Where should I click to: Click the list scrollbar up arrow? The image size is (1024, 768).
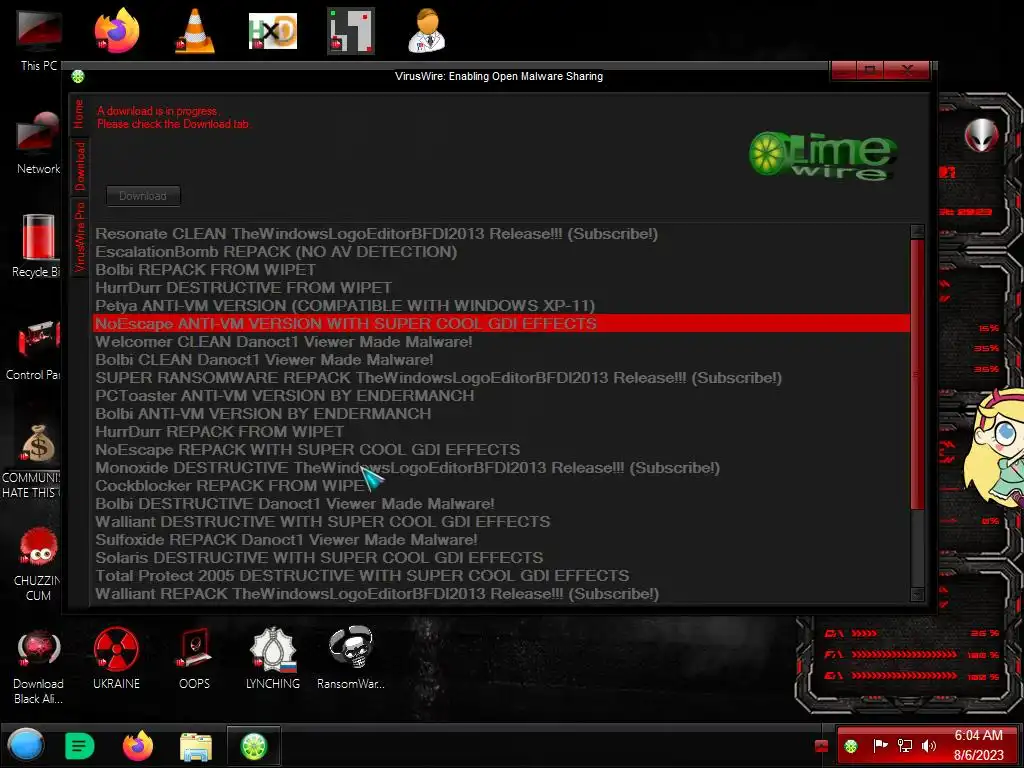click(x=918, y=231)
